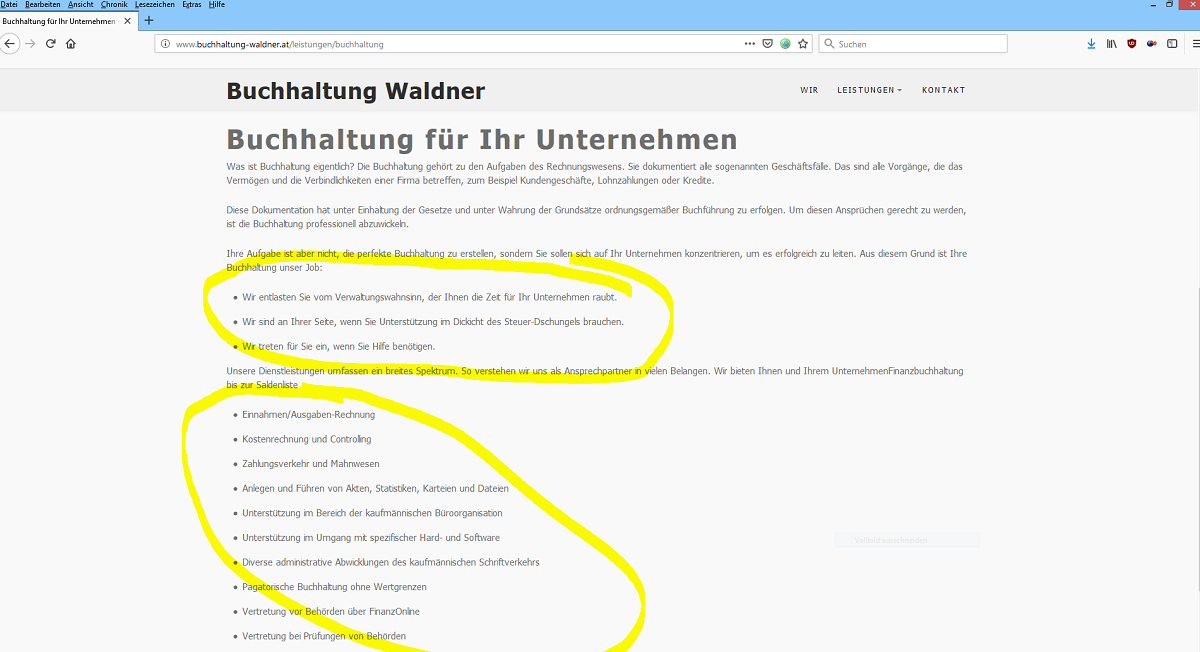Open the Kontakt page link
1200x652 pixels.
(943, 90)
